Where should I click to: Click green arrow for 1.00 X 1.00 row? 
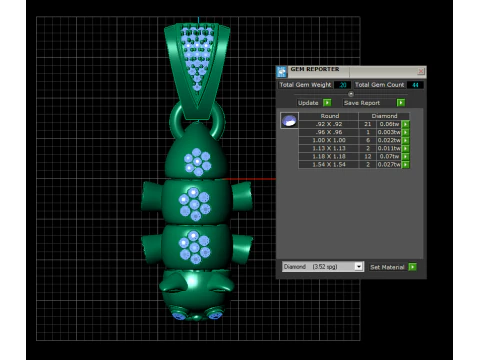click(406, 140)
